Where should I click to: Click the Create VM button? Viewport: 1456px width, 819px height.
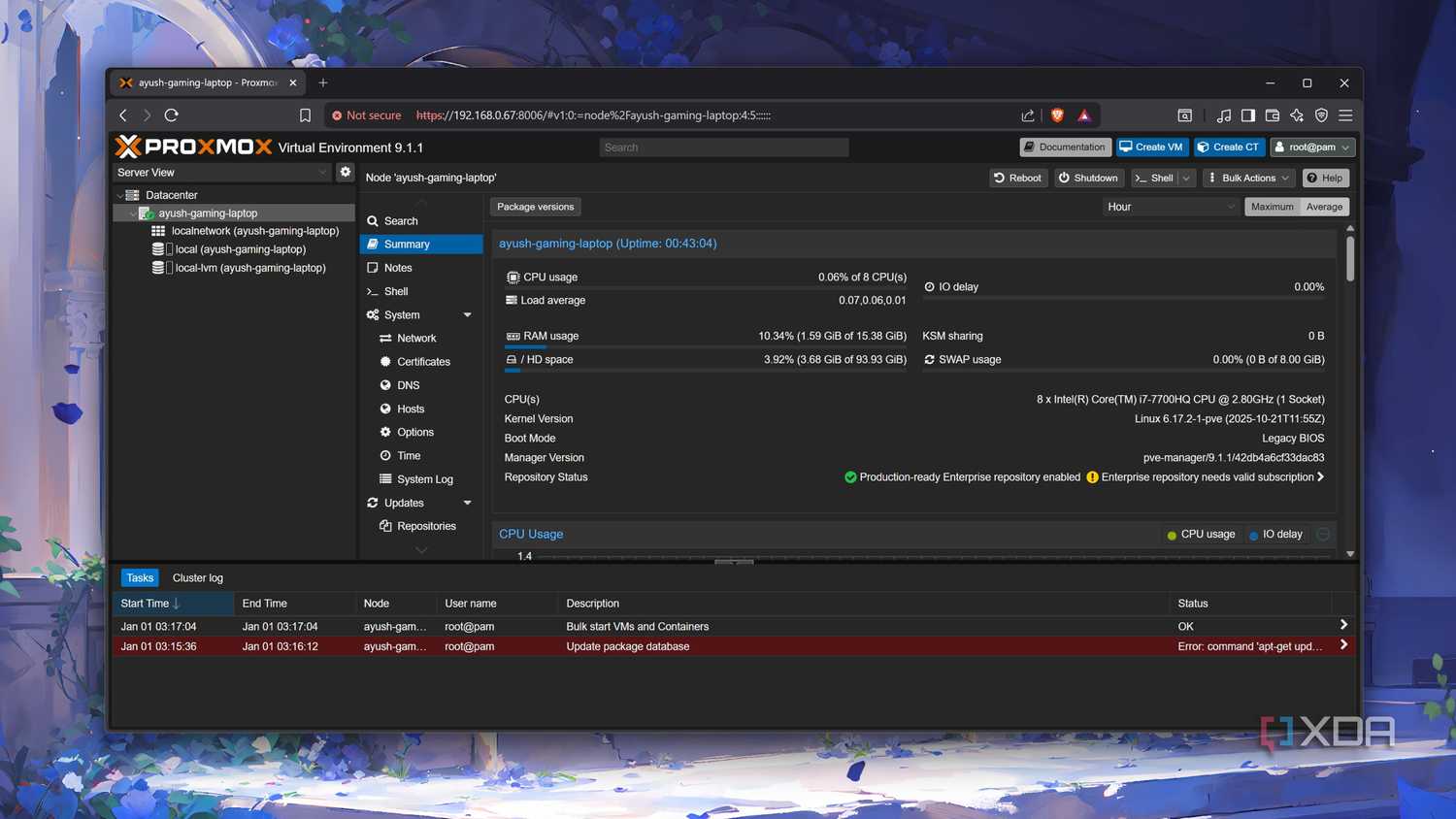click(1151, 147)
